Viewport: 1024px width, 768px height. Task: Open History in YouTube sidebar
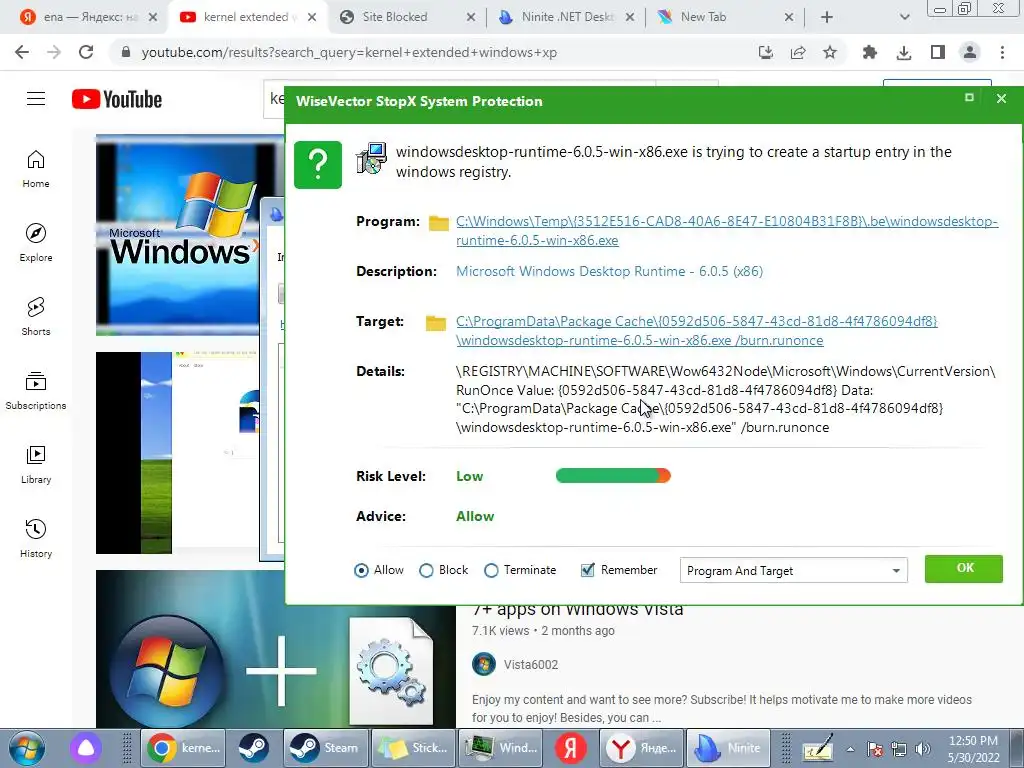point(36,539)
